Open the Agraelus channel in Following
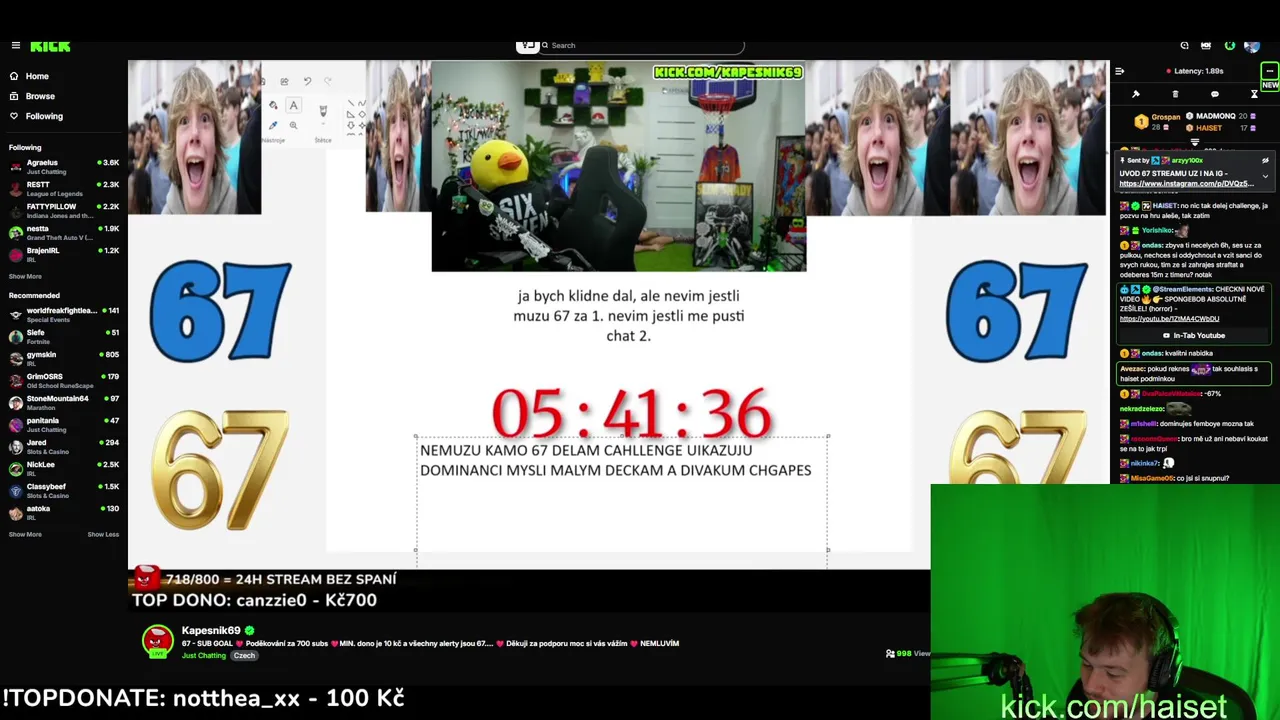The image size is (1280, 720). pos(64,166)
